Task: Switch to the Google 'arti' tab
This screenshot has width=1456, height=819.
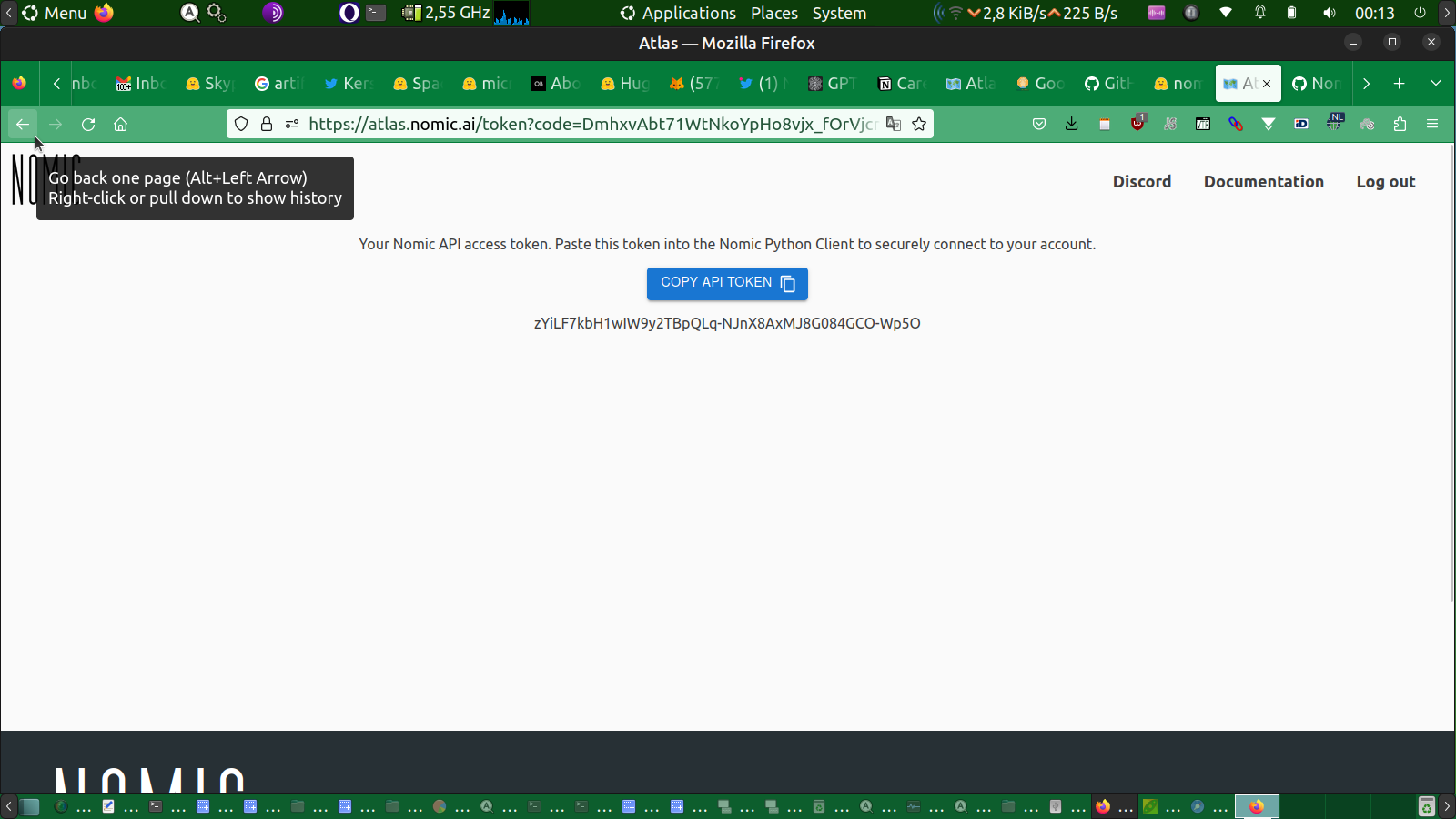Action: [278, 84]
